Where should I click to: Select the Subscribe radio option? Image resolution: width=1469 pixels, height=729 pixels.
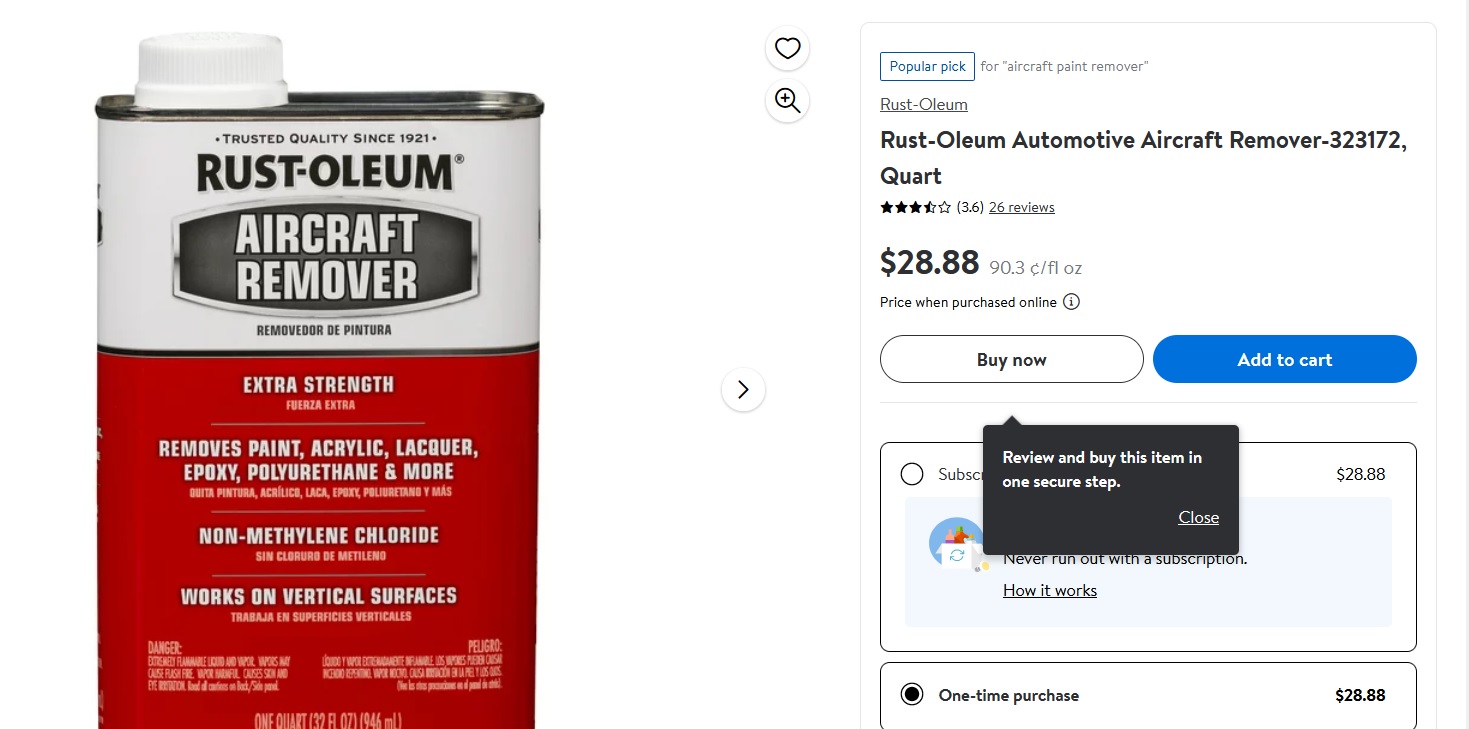(x=912, y=474)
